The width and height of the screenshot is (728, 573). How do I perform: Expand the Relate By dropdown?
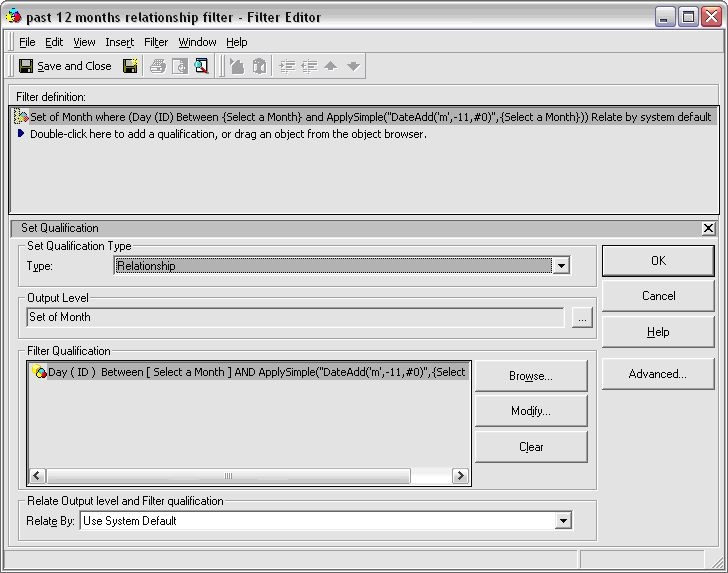[563, 521]
